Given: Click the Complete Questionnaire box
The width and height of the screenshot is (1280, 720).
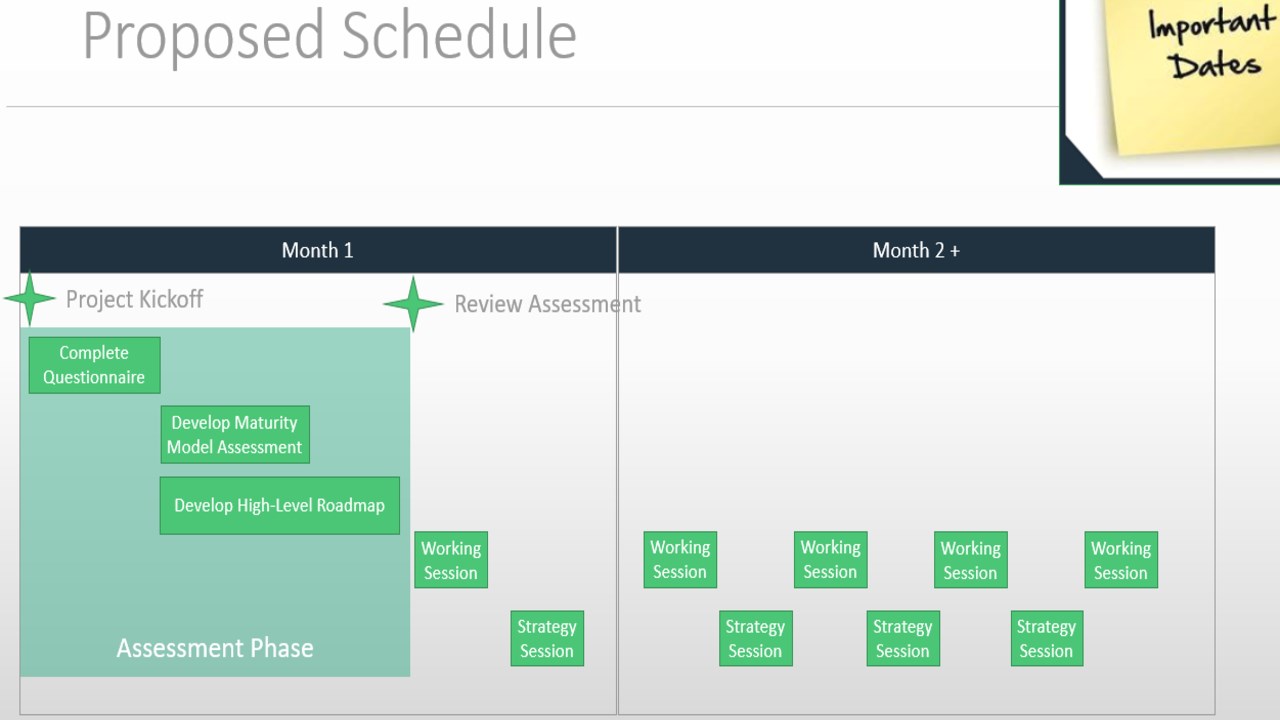Looking at the screenshot, I should click(x=94, y=365).
